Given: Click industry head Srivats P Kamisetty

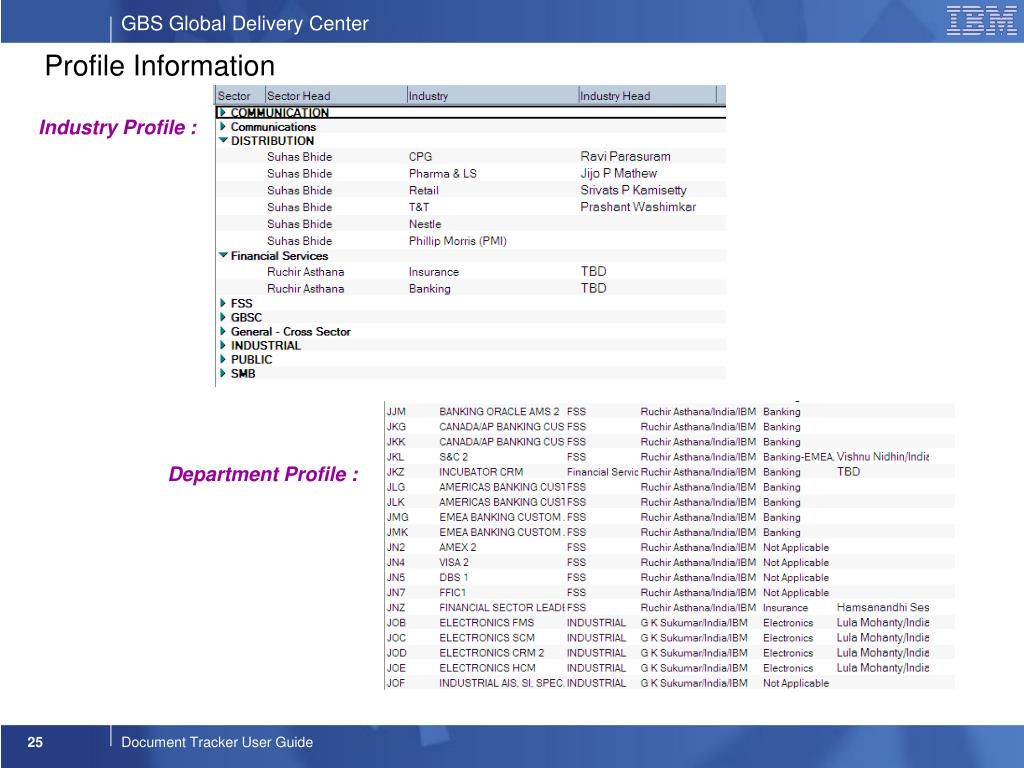Looking at the screenshot, I should [633, 191].
